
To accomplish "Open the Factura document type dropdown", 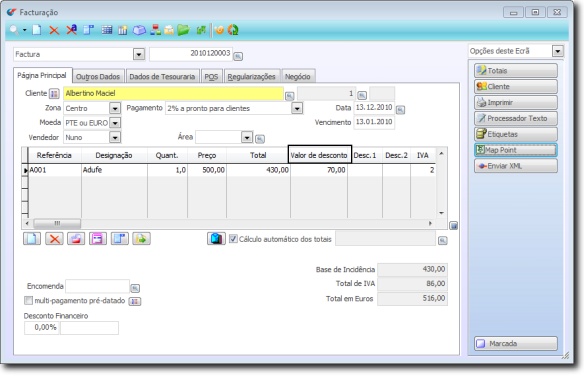I will pos(139,54).
